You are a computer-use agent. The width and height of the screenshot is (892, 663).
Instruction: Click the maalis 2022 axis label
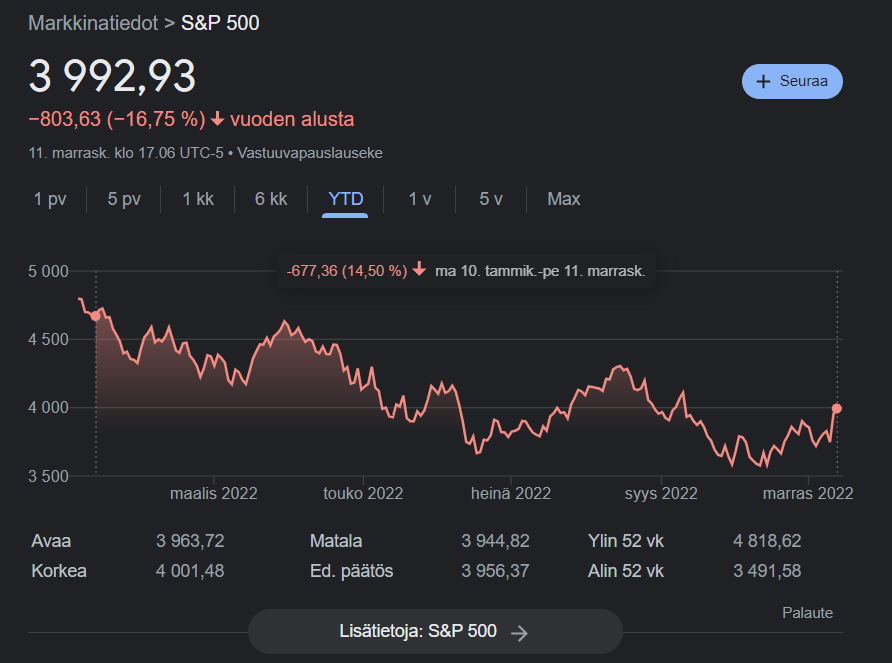[214, 493]
